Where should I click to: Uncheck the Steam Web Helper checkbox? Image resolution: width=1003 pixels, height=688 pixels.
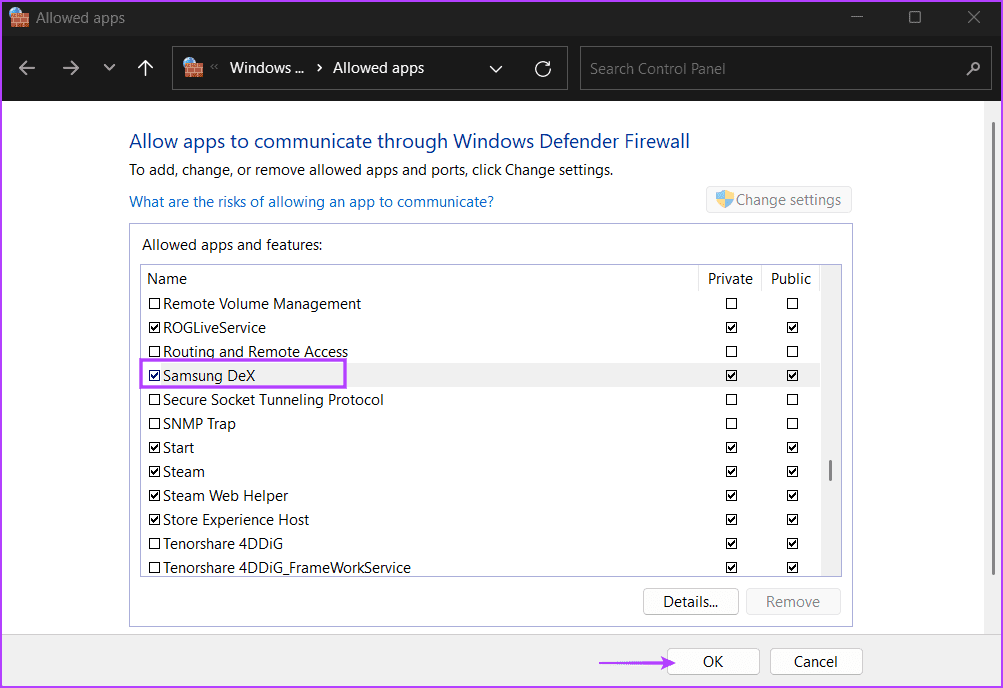pos(154,496)
